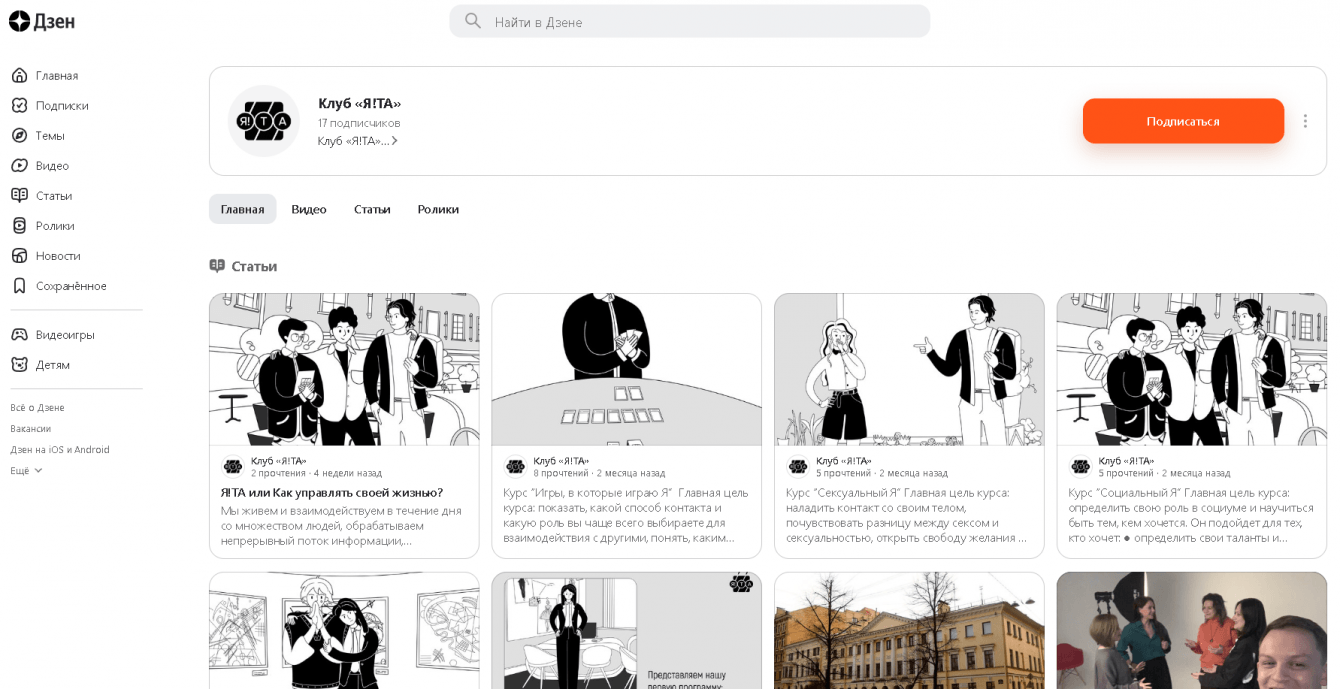Open Темы in the left sidebar
This screenshot has width=1340, height=689.
click(50, 135)
